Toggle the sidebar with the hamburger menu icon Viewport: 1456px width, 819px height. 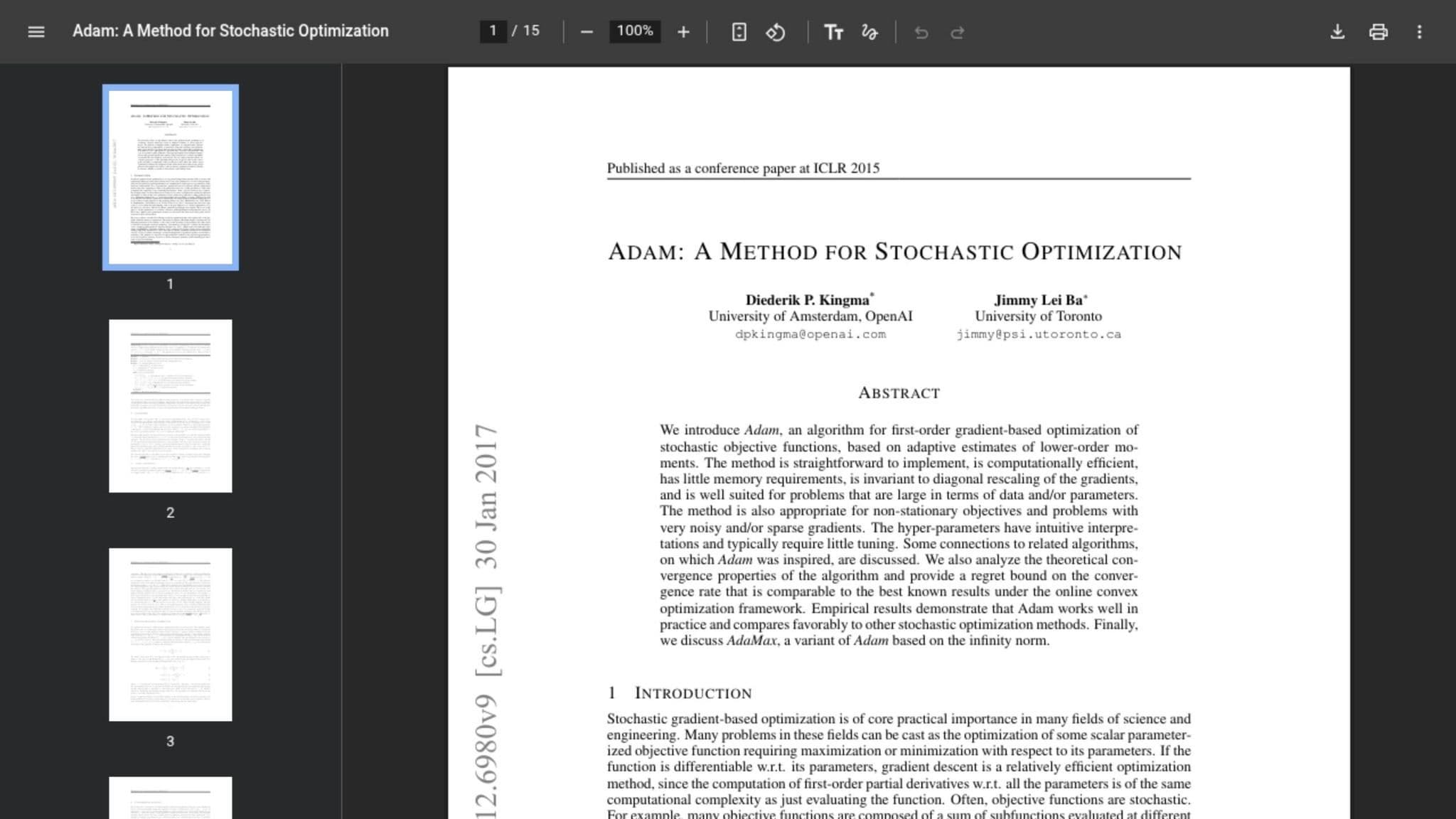pos(36,32)
